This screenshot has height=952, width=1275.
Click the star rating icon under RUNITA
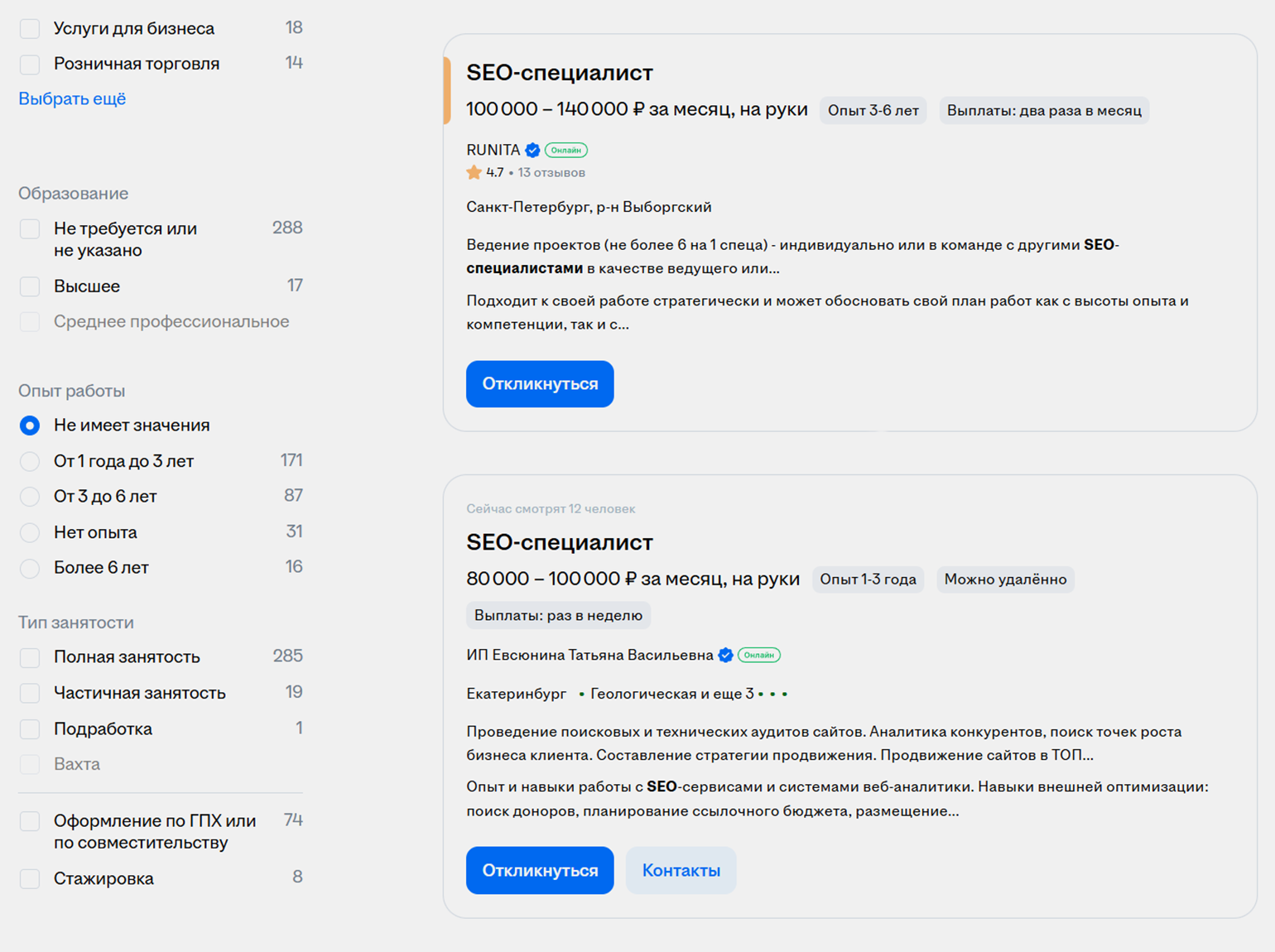(x=474, y=172)
